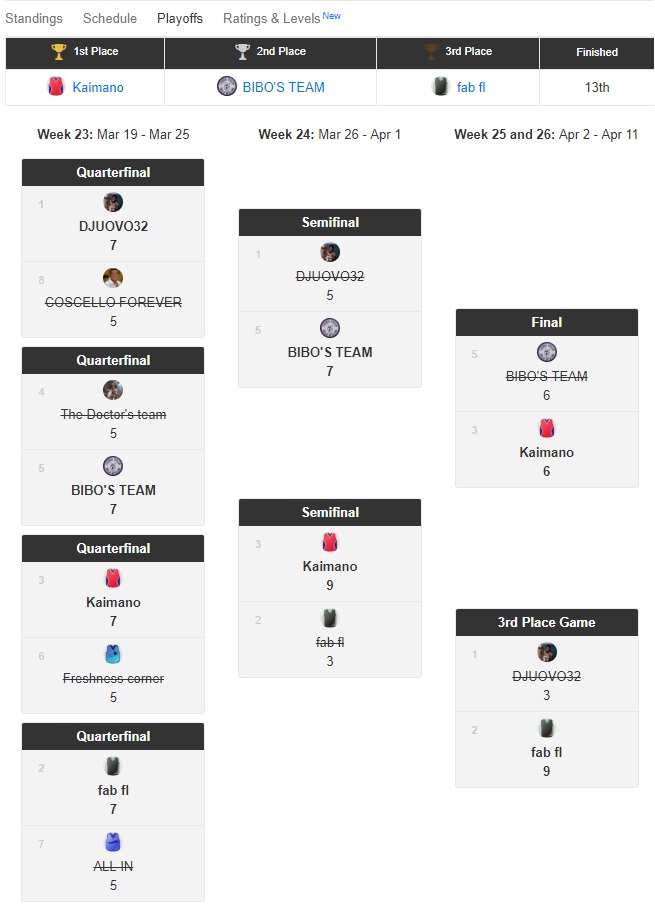Image resolution: width=655 pixels, height=912 pixels.
Task: Click Kaimano team name in bottom Semifinal
Action: (330, 566)
